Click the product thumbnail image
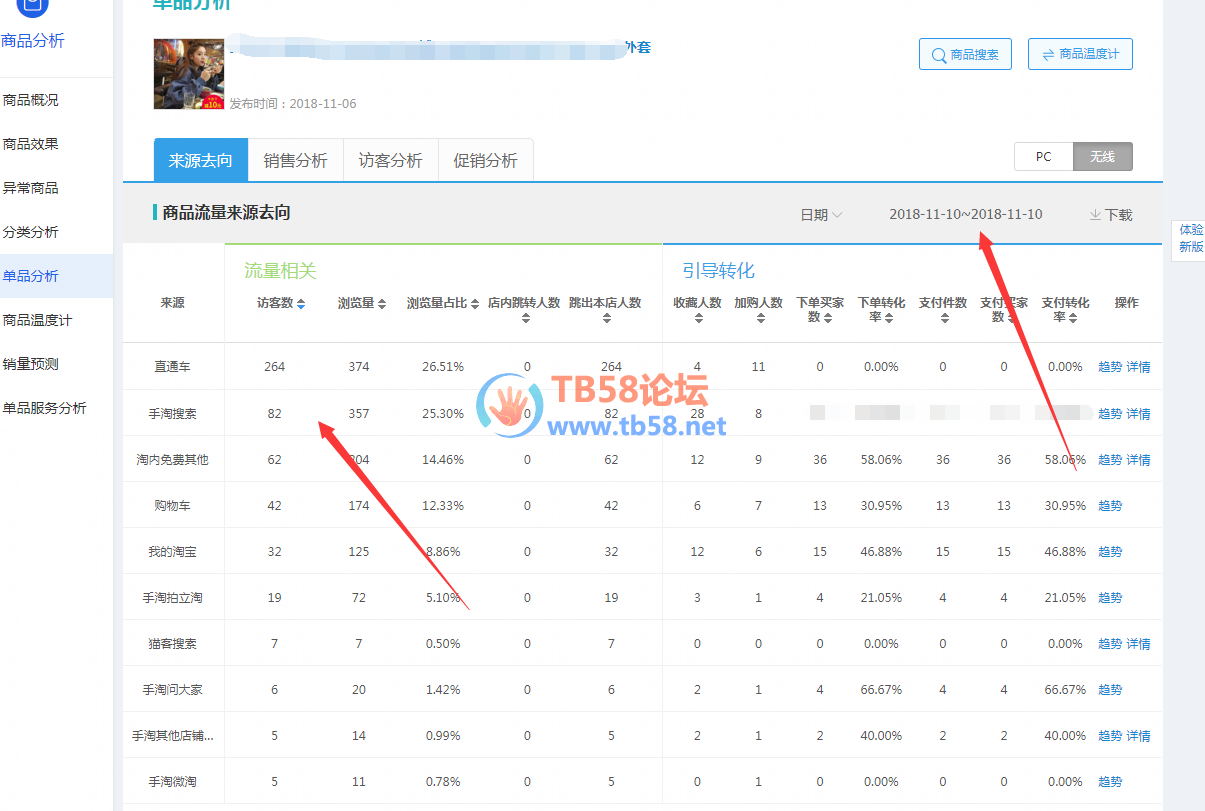The image size is (1205, 811). (189, 74)
